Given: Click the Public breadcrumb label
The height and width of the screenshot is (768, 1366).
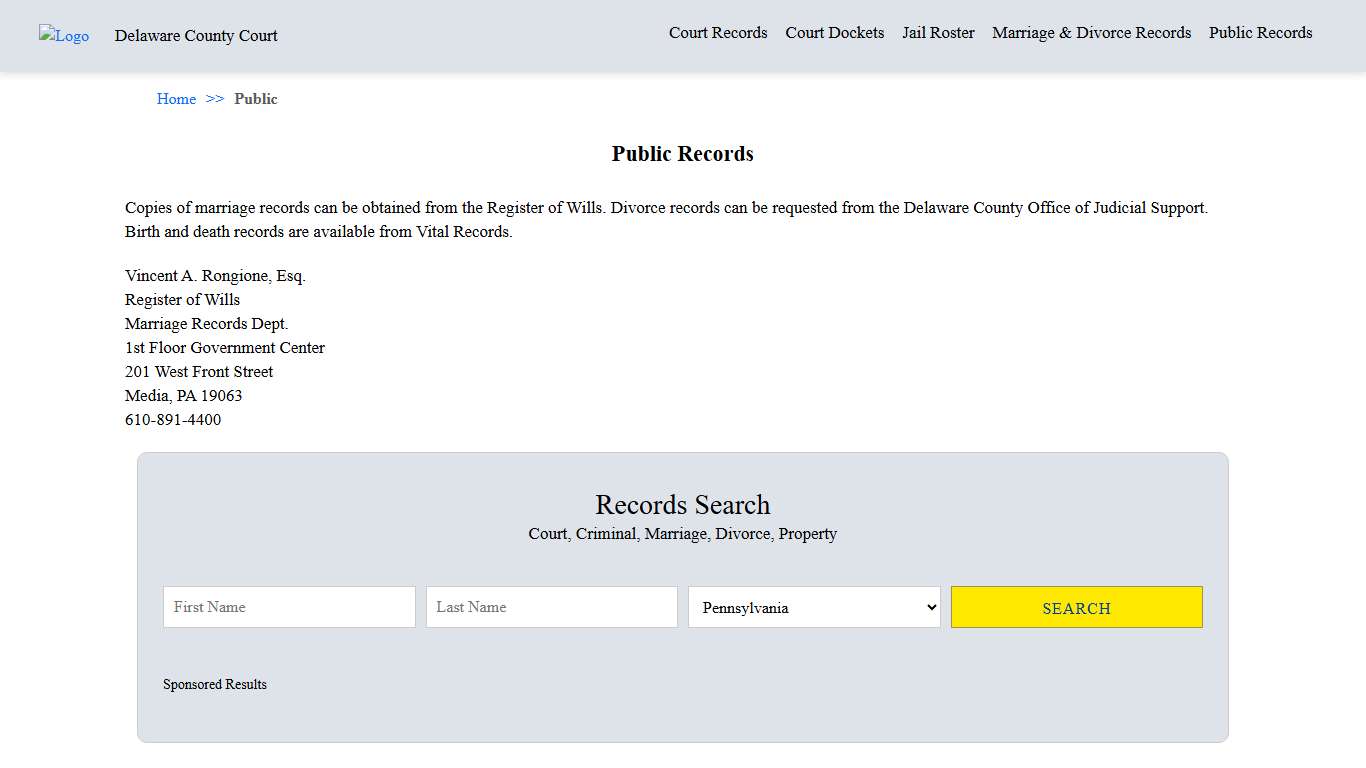Looking at the screenshot, I should point(256,98).
